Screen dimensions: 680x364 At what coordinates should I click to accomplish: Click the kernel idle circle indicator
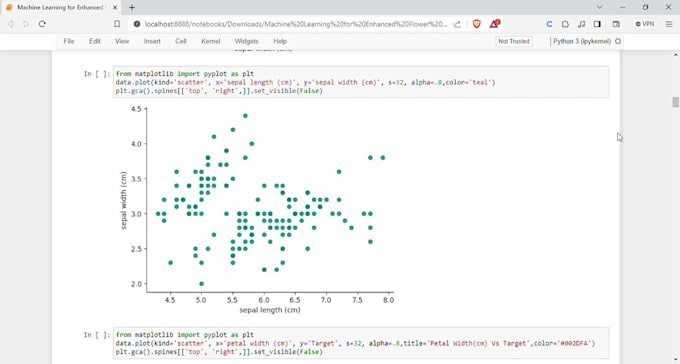[618, 41]
